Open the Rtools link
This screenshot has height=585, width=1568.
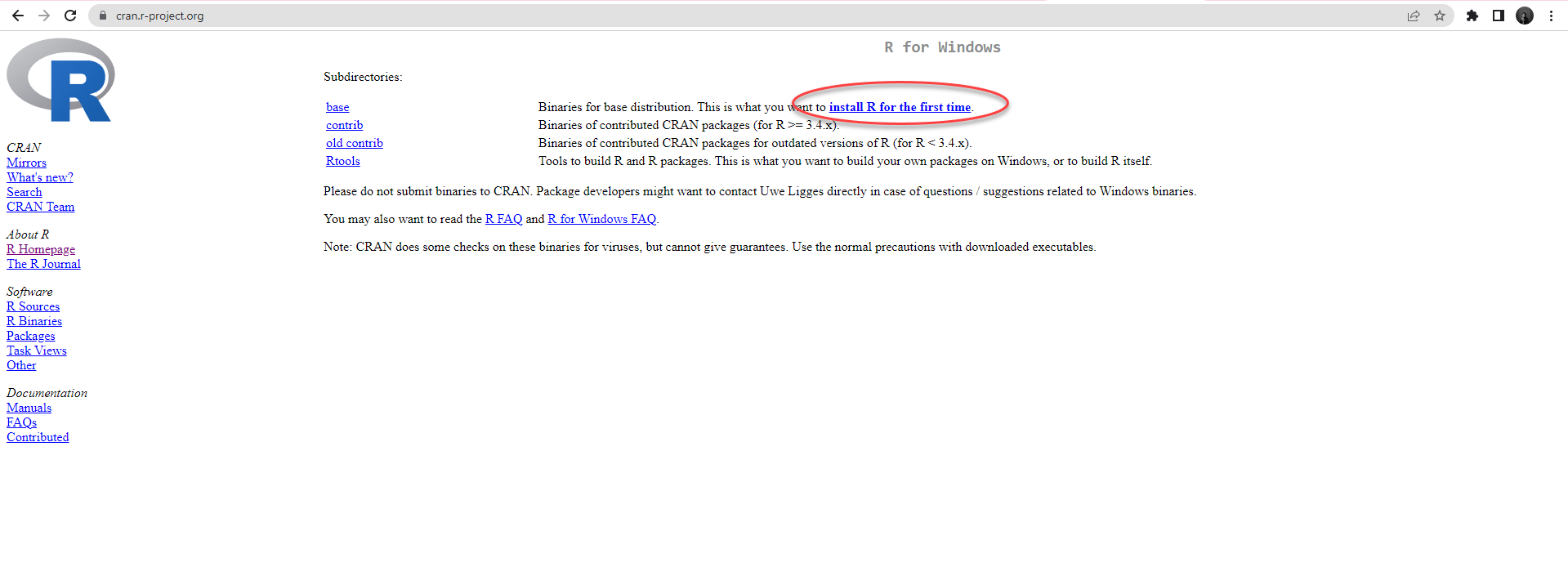342,161
